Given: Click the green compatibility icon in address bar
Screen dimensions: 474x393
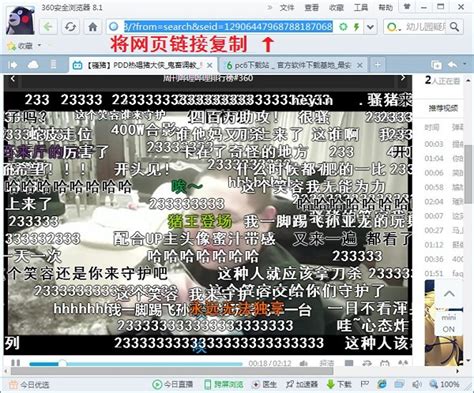Looking at the screenshot, I should tap(343, 27).
